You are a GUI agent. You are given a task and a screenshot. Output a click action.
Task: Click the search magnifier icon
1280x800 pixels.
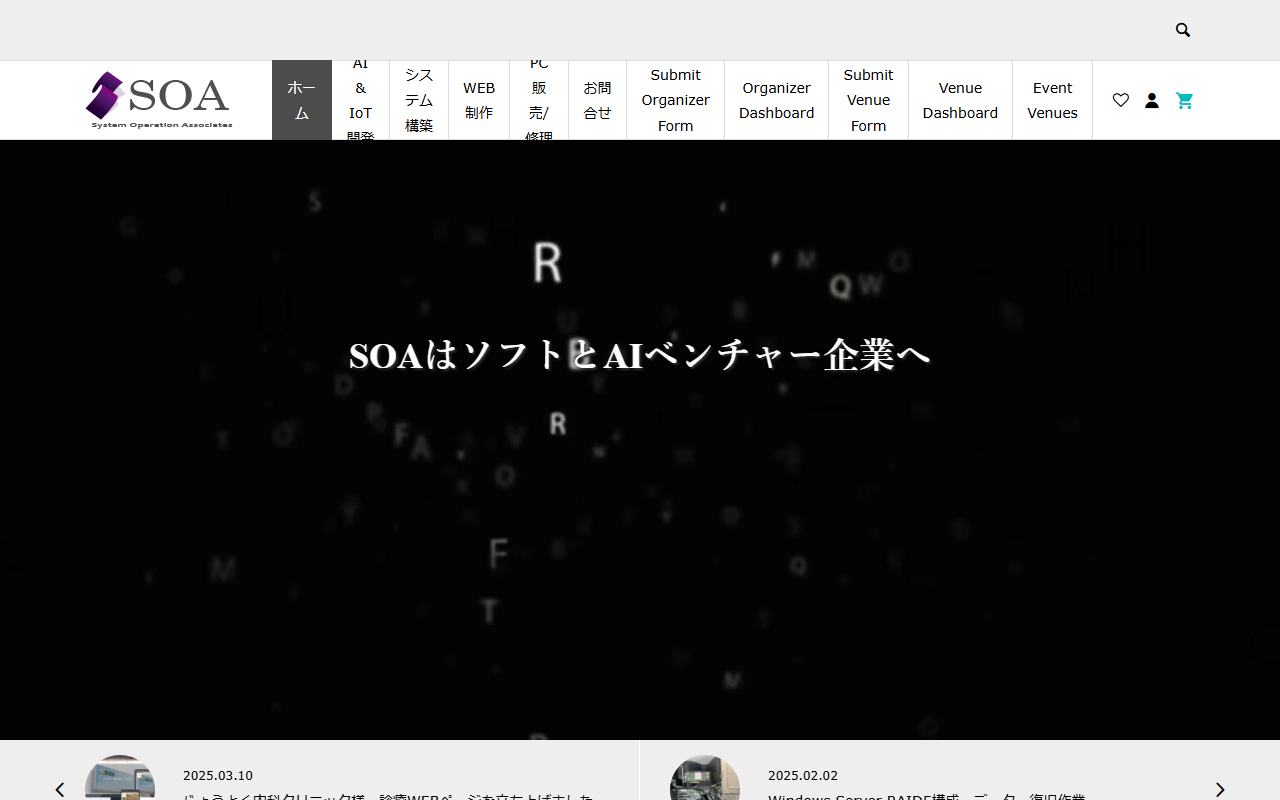[1183, 30]
